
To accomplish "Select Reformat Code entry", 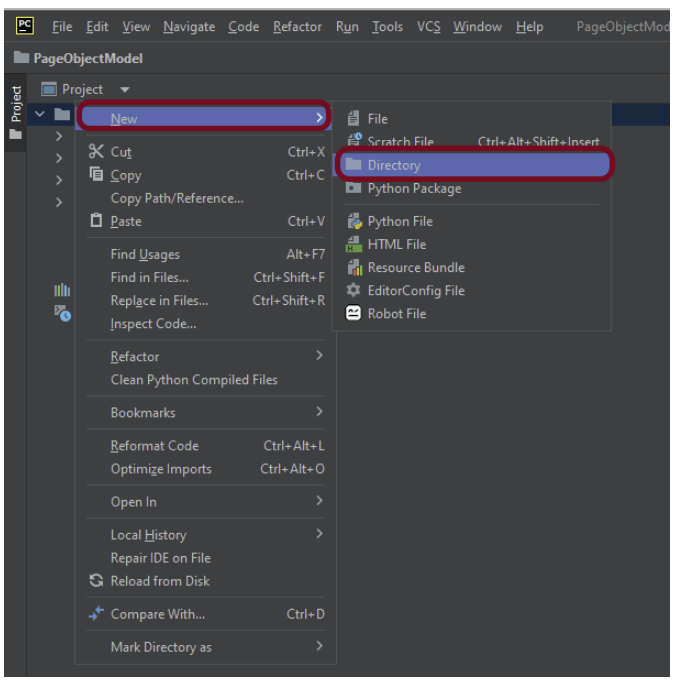I will (x=206, y=445).
